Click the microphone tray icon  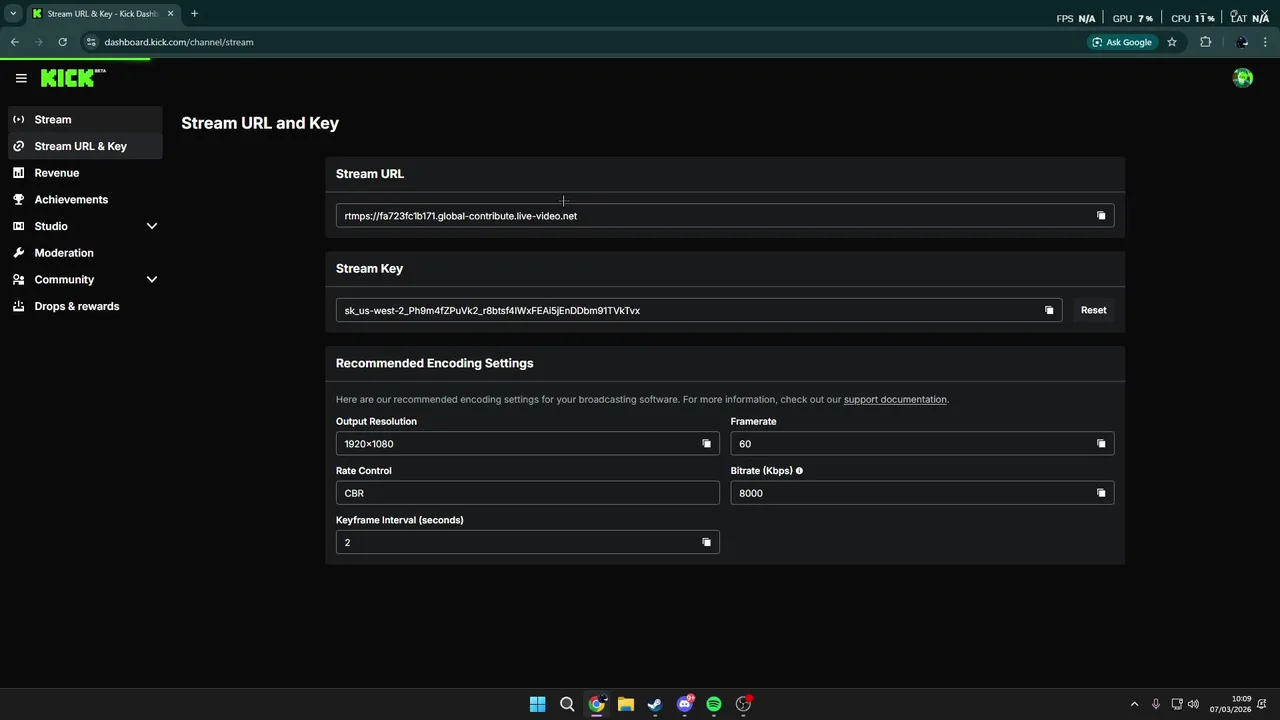click(x=1156, y=704)
